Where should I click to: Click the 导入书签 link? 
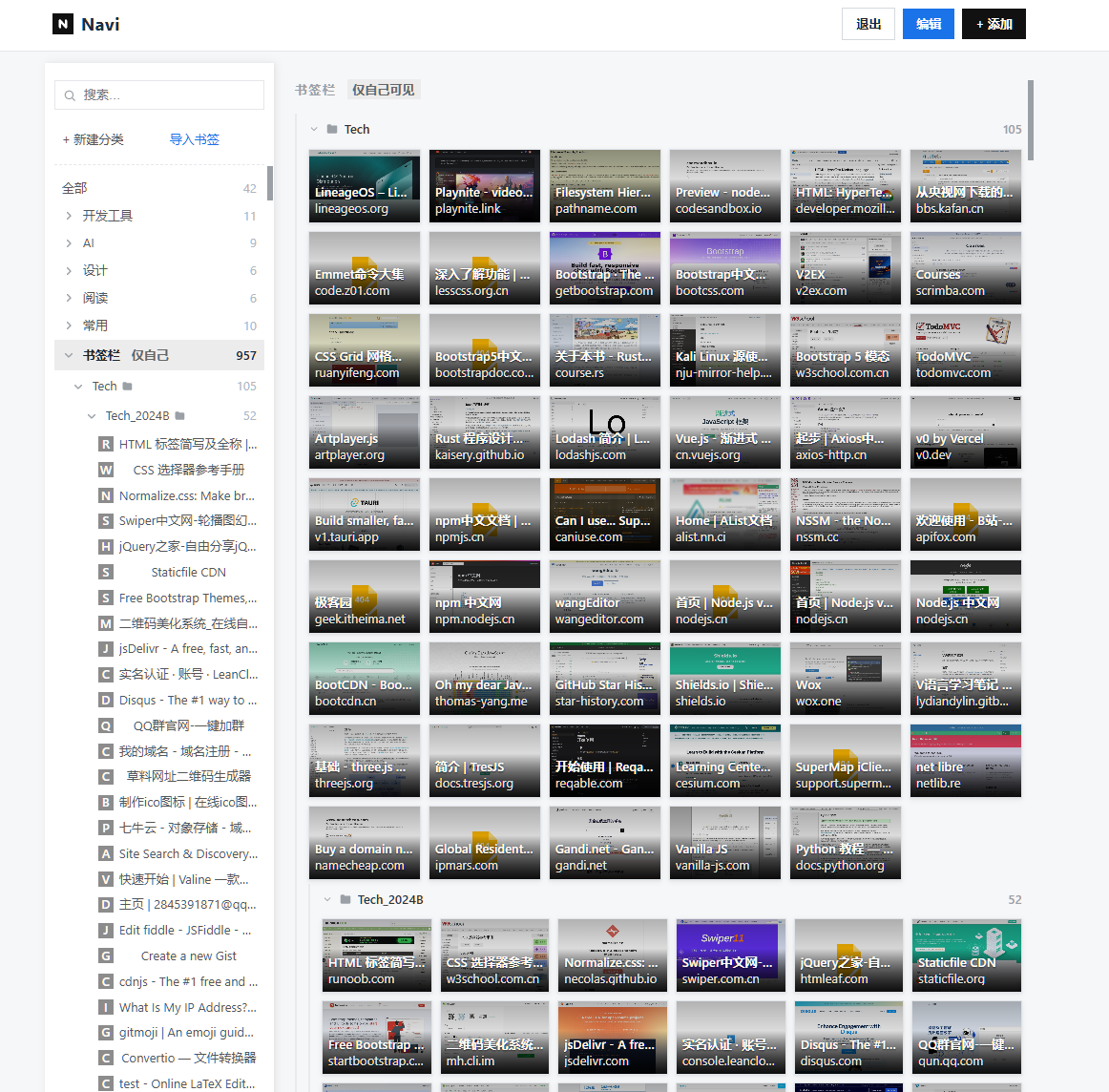tap(195, 139)
